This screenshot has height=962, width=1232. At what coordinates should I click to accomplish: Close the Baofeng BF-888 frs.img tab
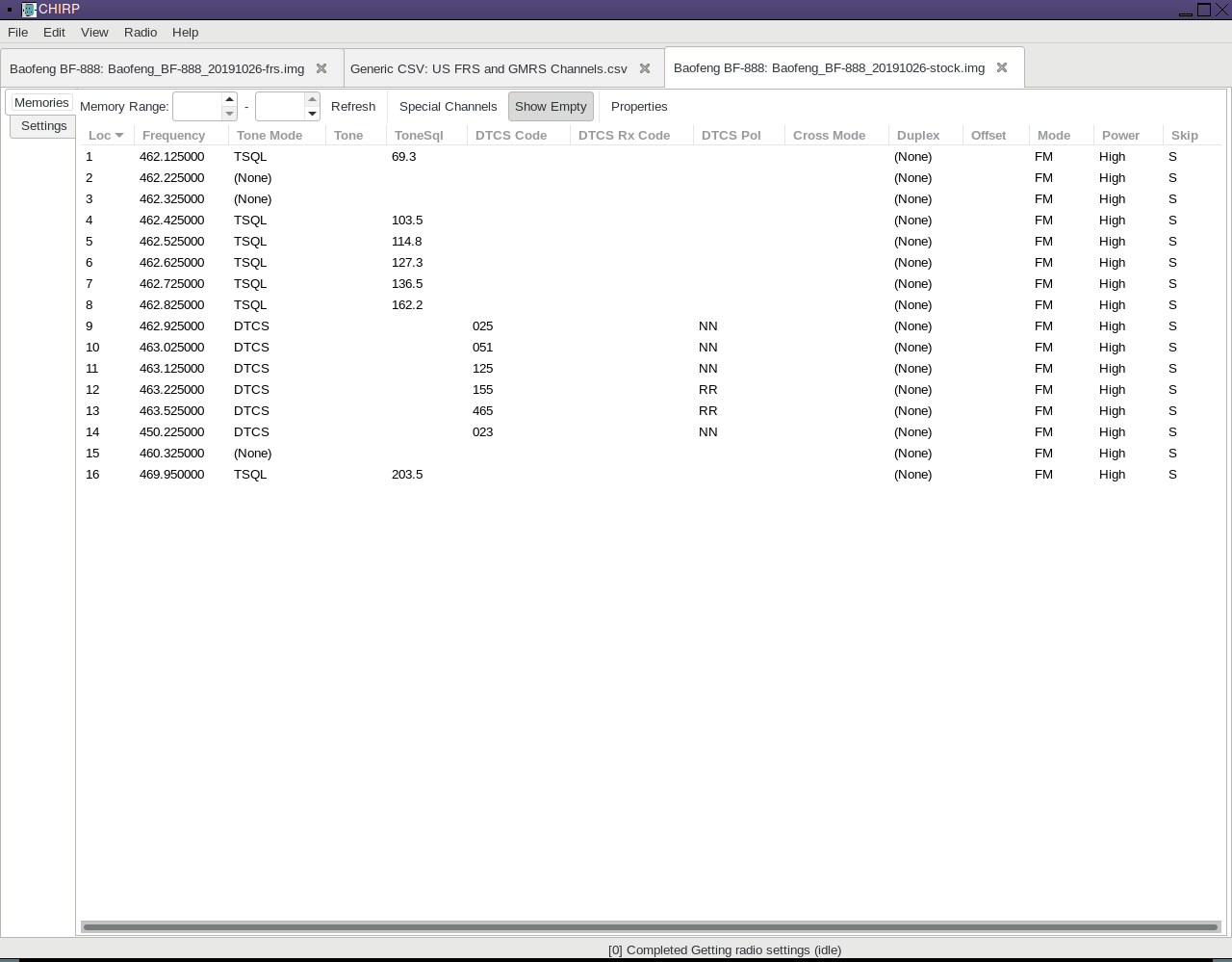tap(321, 68)
